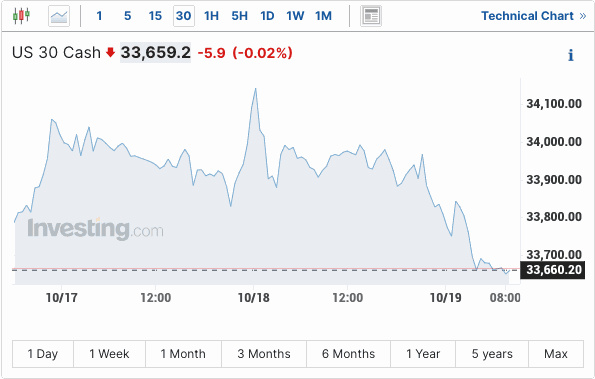595x379 pixels.
Task: Switch to 5H interval
Action: click(x=239, y=16)
